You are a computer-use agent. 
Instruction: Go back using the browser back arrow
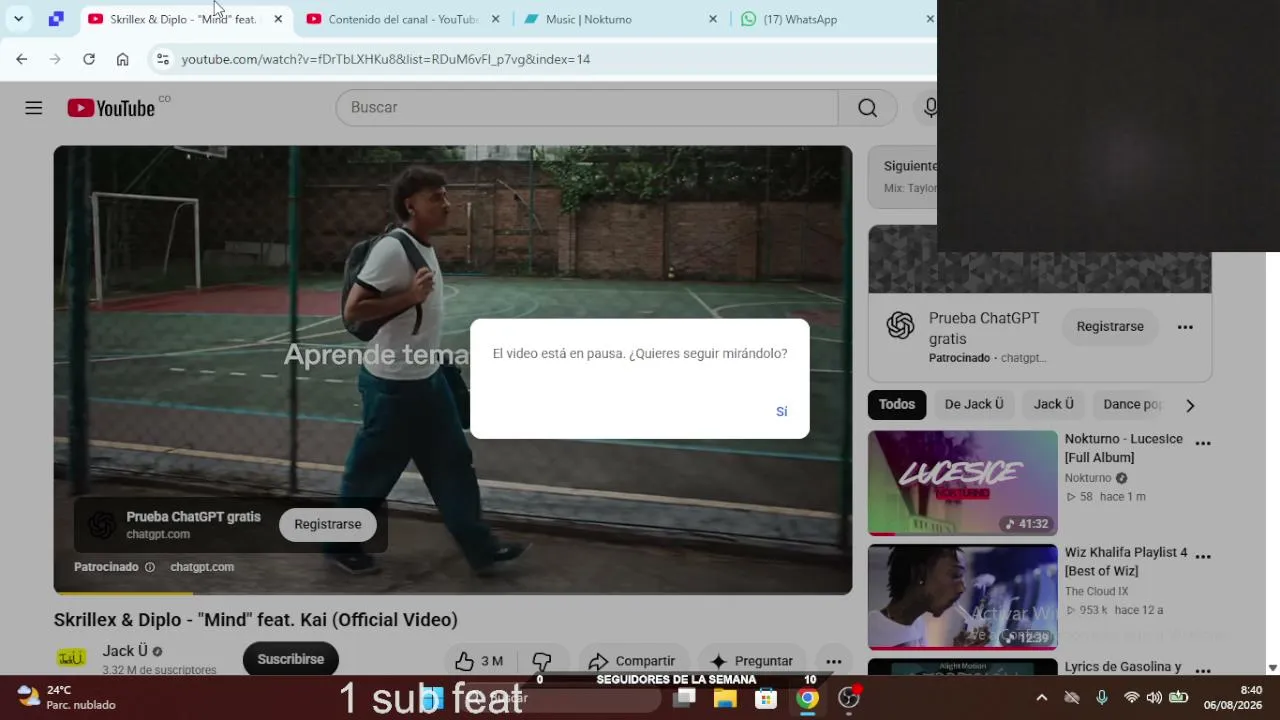click(x=22, y=59)
